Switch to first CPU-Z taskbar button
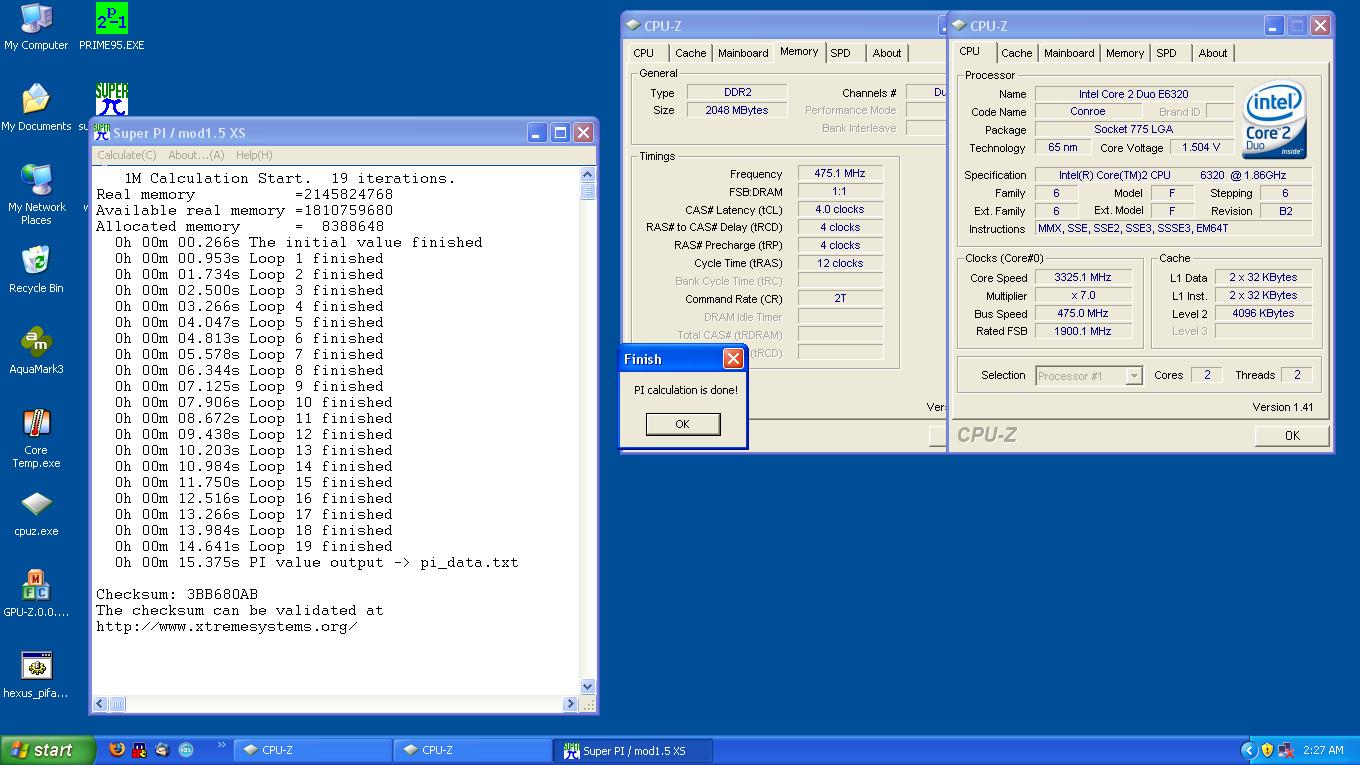 click(x=313, y=750)
